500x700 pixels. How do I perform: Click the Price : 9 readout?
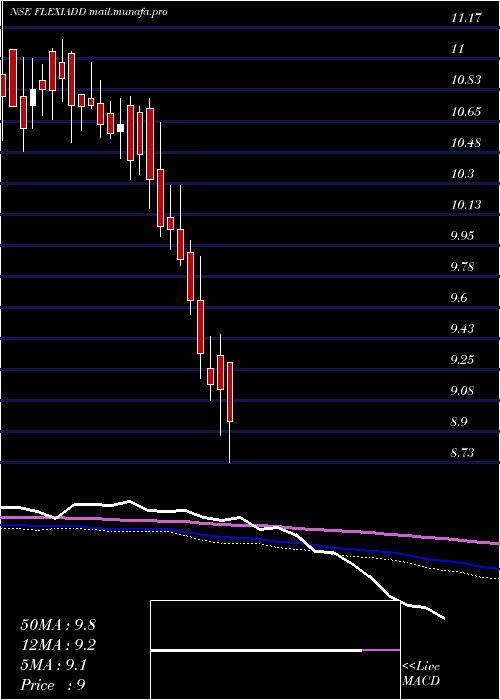pos(53,685)
